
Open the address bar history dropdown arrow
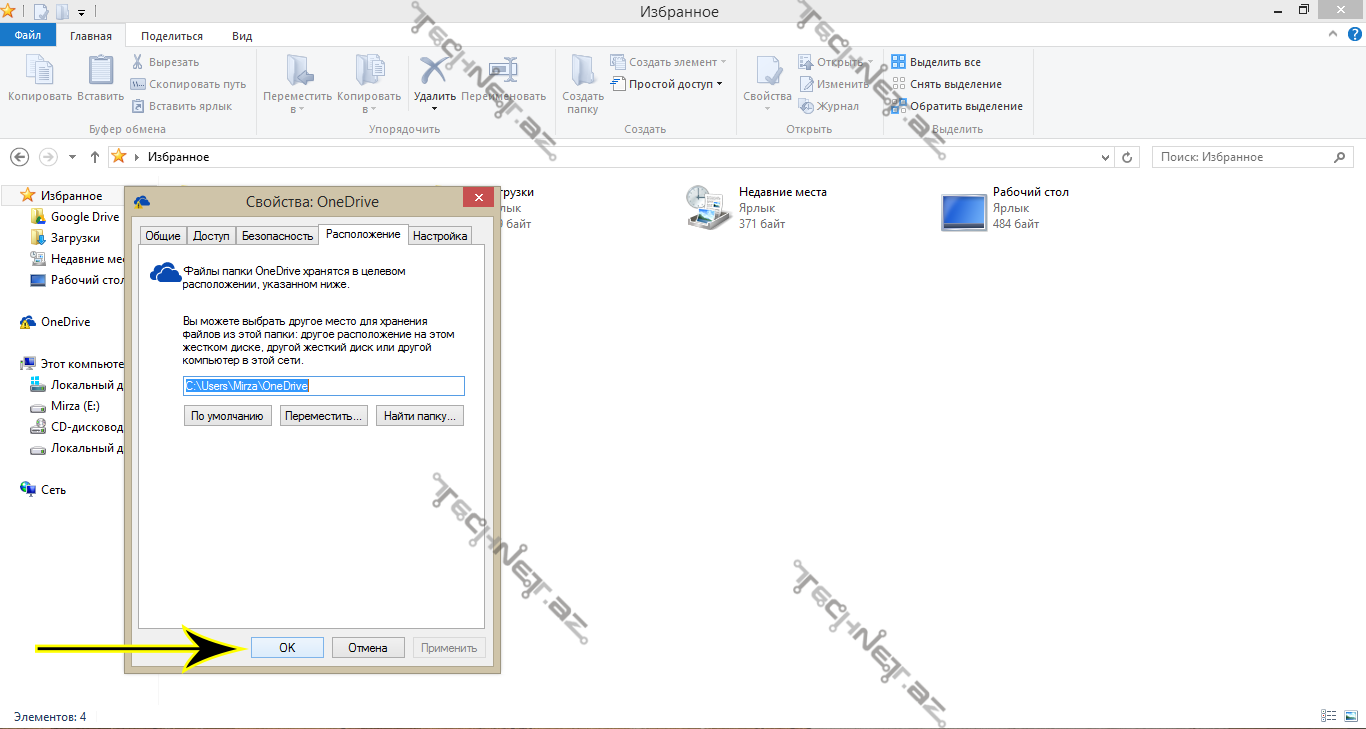(x=1105, y=157)
